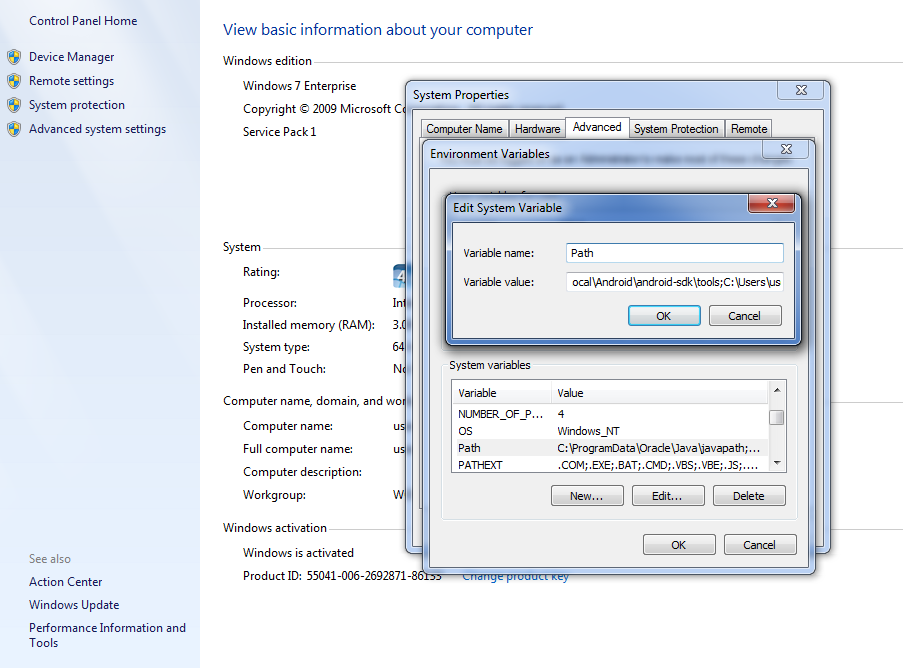The height and width of the screenshot is (668, 903).
Task: Close the Edit System Variable dialog
Action: pos(772,203)
